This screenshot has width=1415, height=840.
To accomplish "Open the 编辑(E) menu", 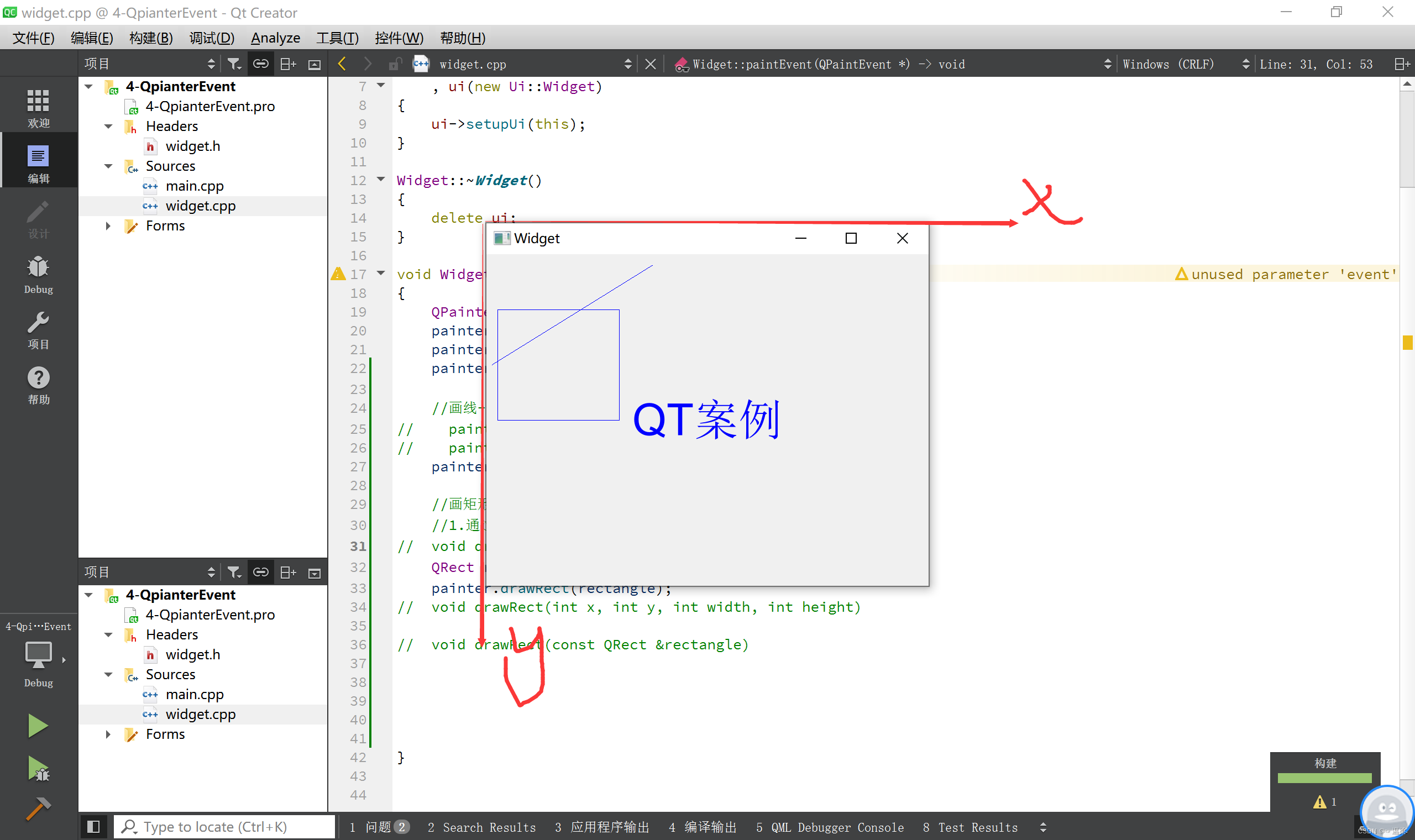I will tap(92, 38).
